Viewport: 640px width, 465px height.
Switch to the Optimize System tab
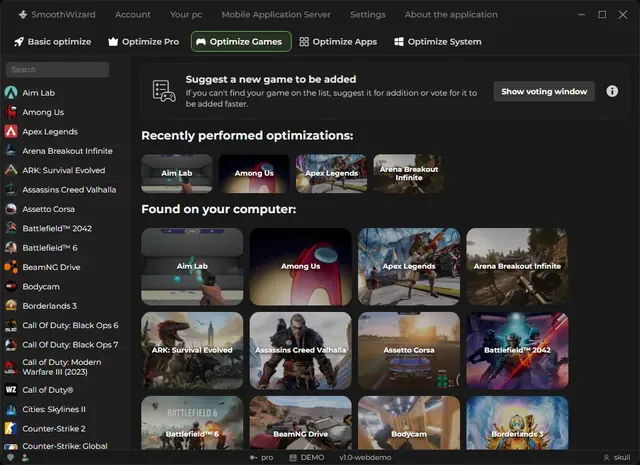point(438,42)
